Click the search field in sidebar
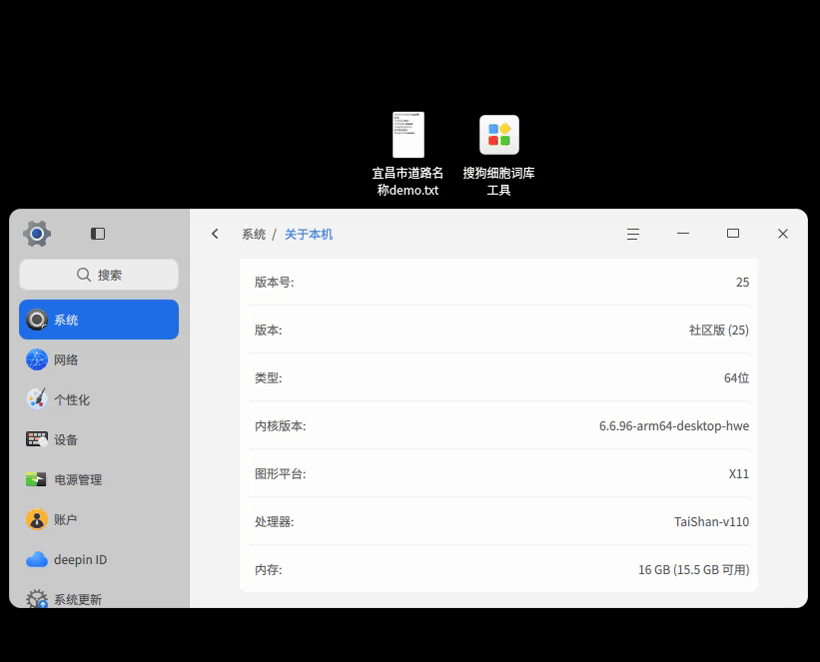The width and height of the screenshot is (820, 662). (x=99, y=275)
